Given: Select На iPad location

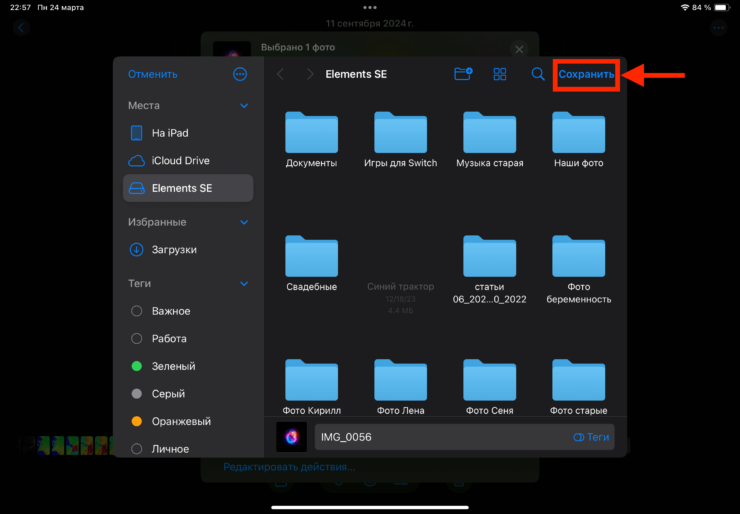Looking at the screenshot, I should point(170,133).
